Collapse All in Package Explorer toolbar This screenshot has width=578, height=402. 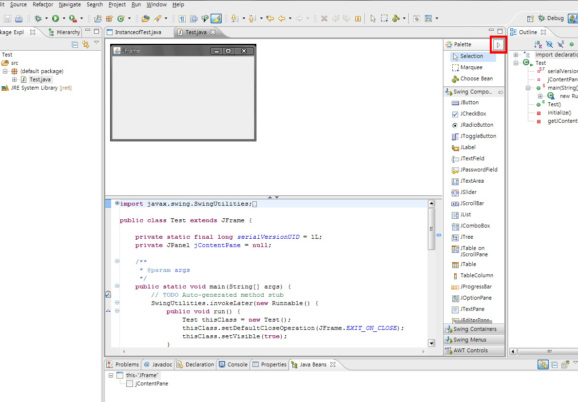pyautogui.click(x=75, y=45)
